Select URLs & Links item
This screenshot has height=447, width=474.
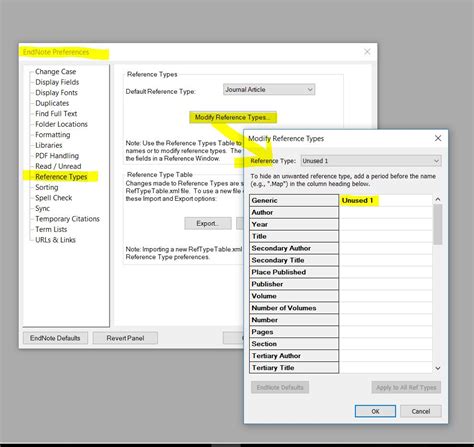pos(55,240)
